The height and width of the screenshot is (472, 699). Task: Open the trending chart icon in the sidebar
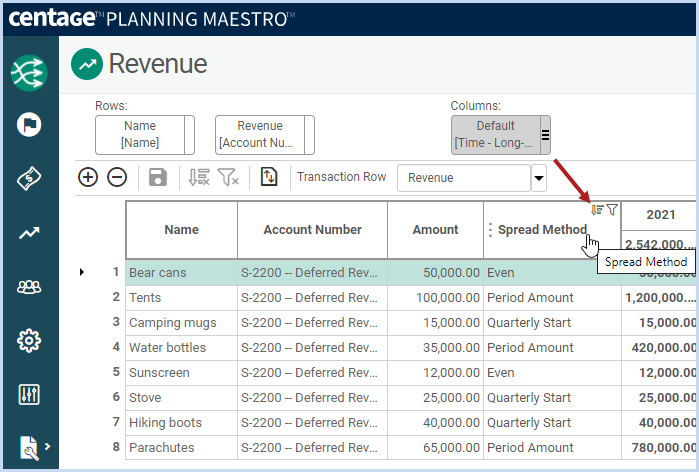[x=29, y=232]
